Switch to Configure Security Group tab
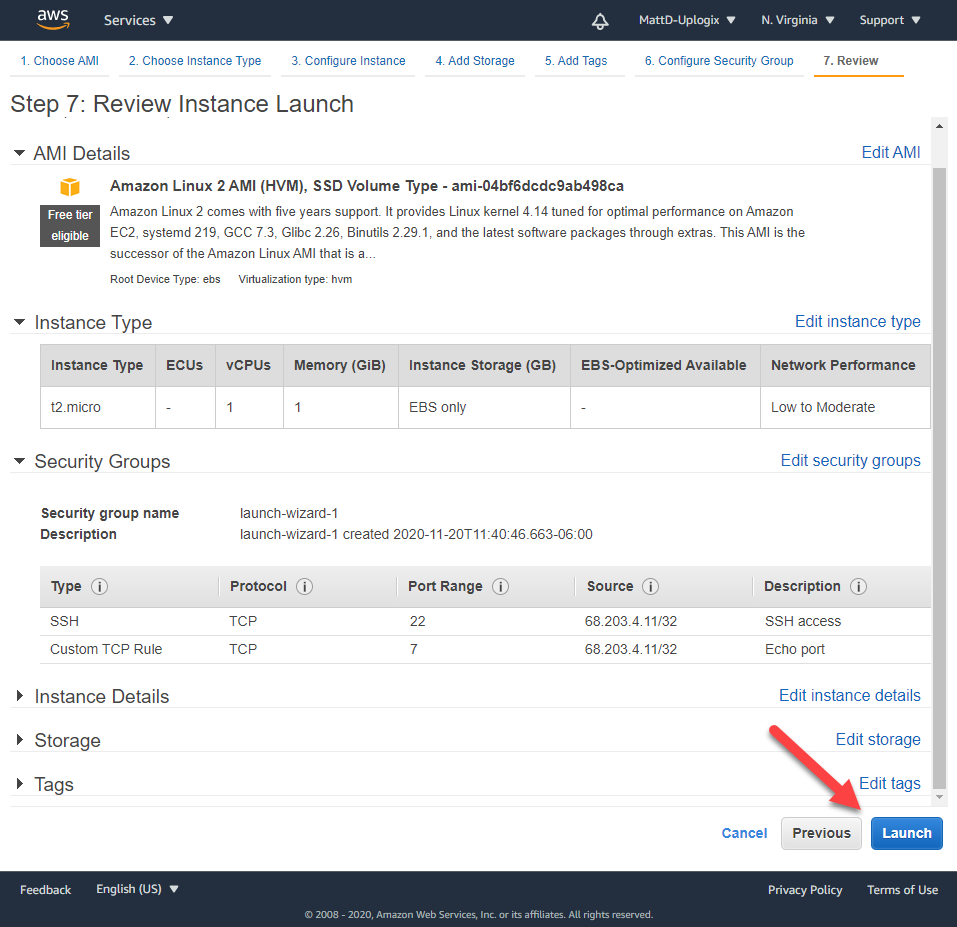 tap(718, 61)
